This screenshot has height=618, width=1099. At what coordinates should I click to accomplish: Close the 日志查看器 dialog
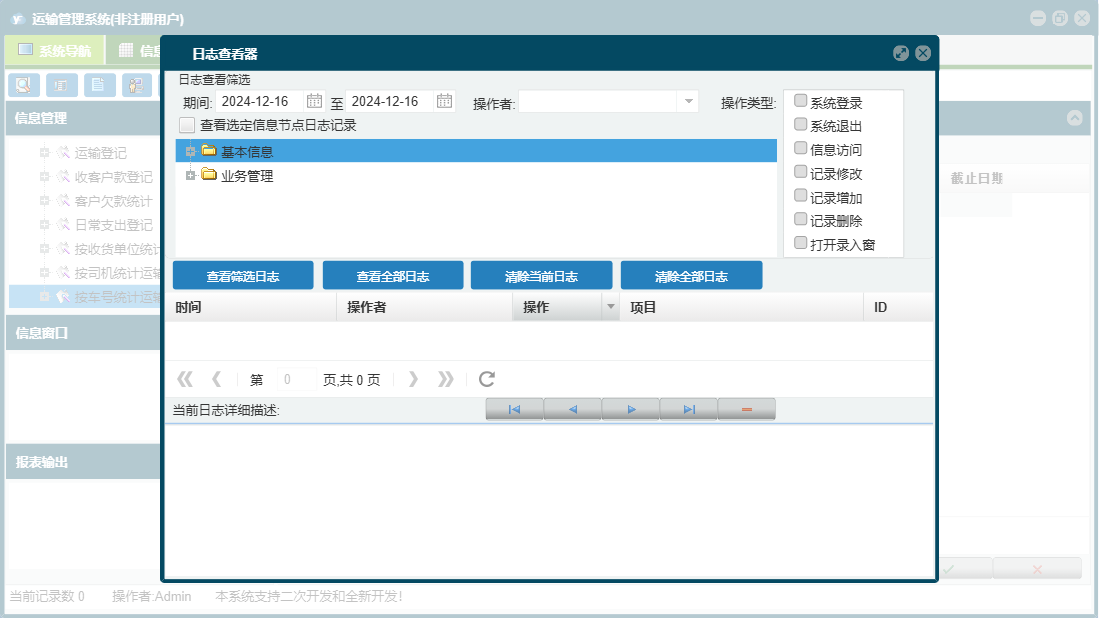[x=923, y=53]
